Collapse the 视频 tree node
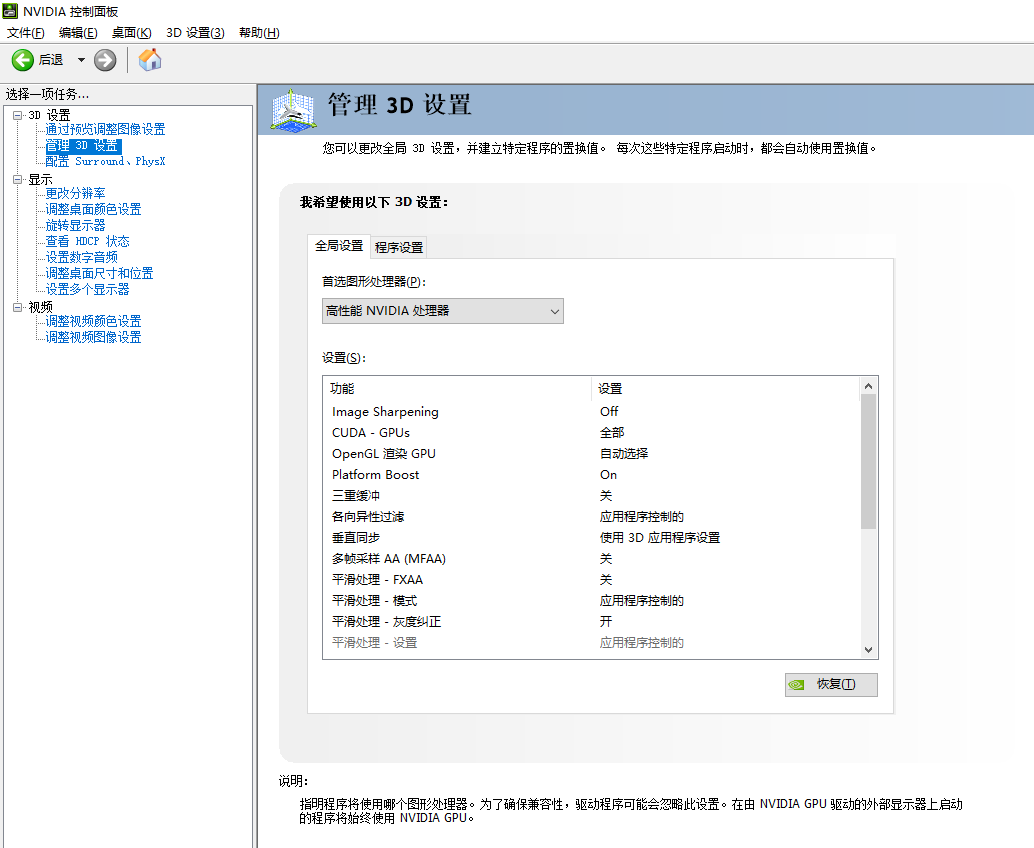 (18, 307)
